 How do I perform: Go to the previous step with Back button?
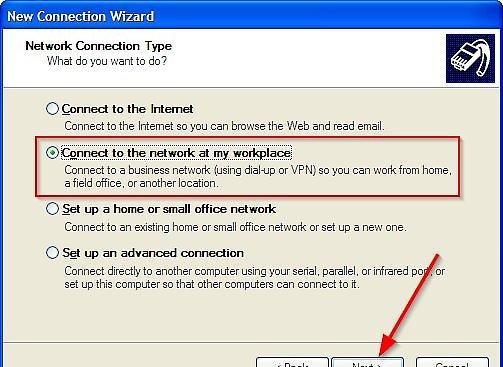pyautogui.click(x=292, y=362)
